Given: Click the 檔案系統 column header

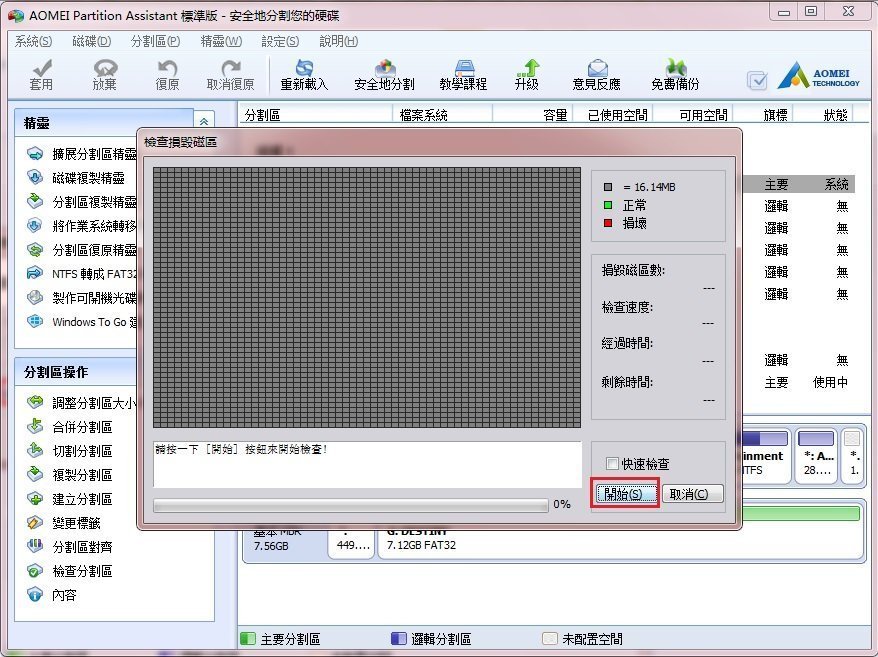Looking at the screenshot, I should click(x=442, y=115).
